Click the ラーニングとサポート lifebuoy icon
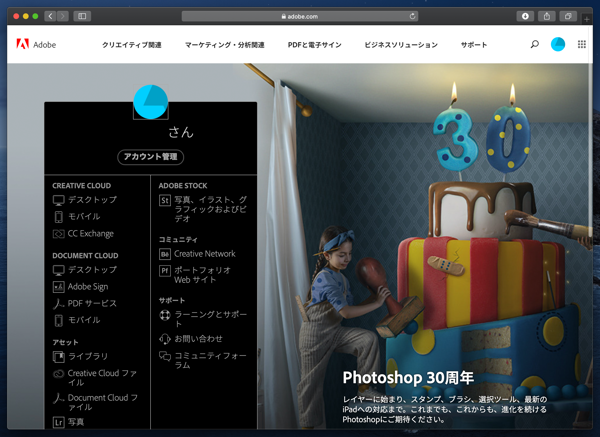 tap(165, 315)
